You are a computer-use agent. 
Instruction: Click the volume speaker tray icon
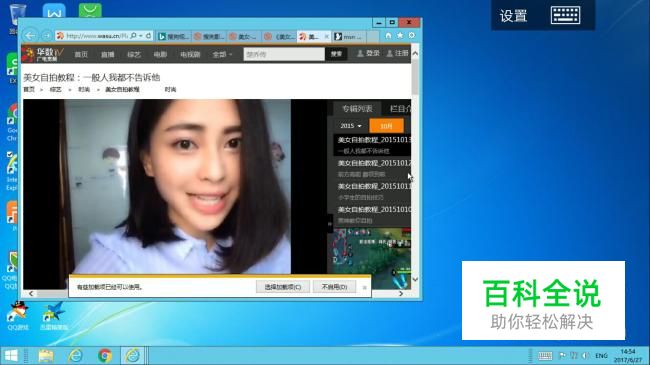point(585,356)
